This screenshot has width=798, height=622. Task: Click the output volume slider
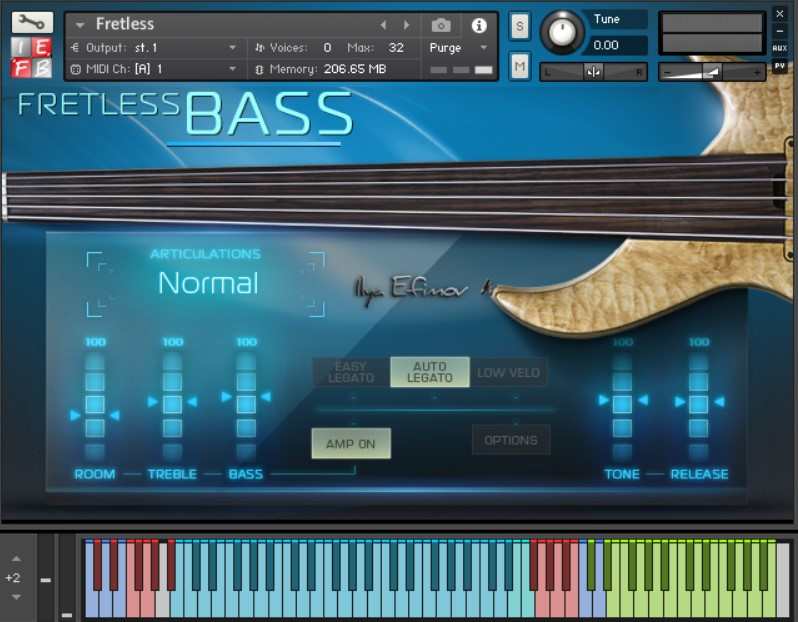pos(711,72)
